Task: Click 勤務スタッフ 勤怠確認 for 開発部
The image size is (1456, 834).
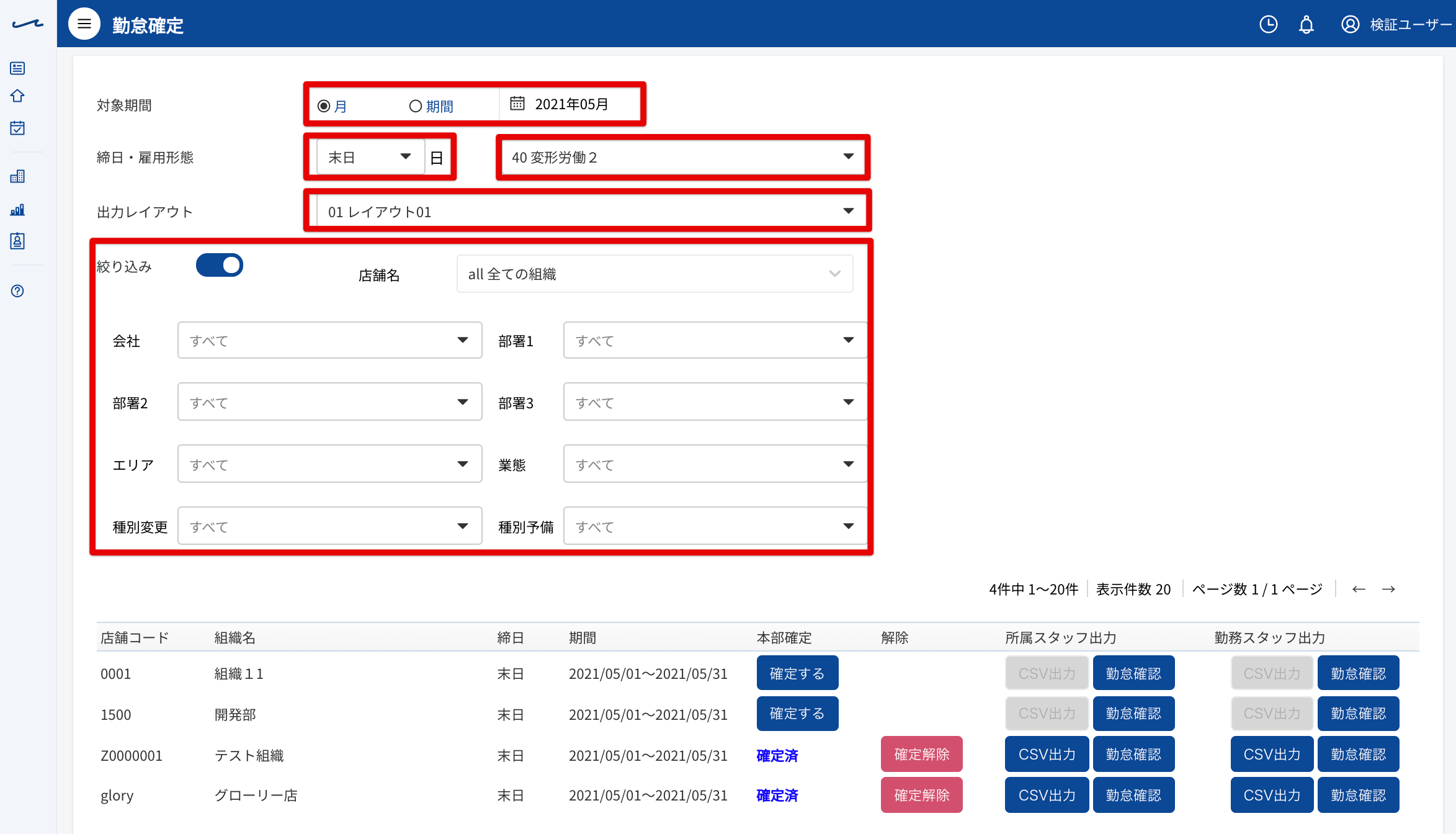Action: (1358, 714)
